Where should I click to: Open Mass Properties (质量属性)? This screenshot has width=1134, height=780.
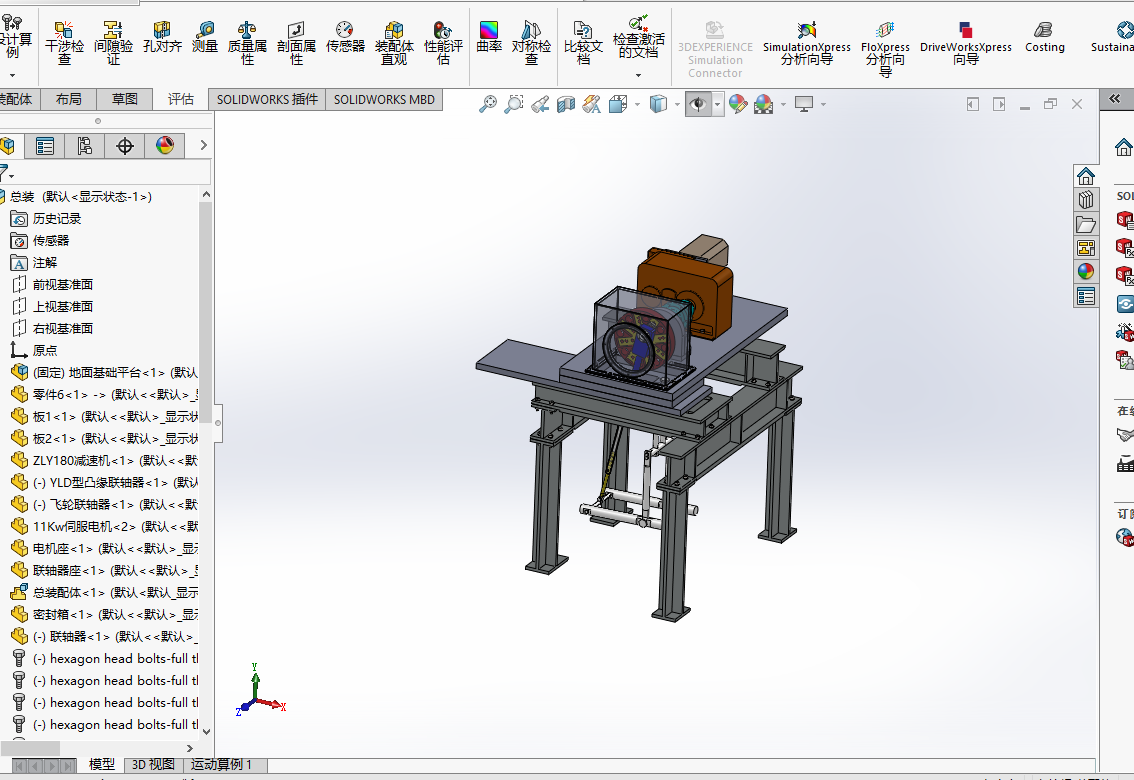(247, 43)
